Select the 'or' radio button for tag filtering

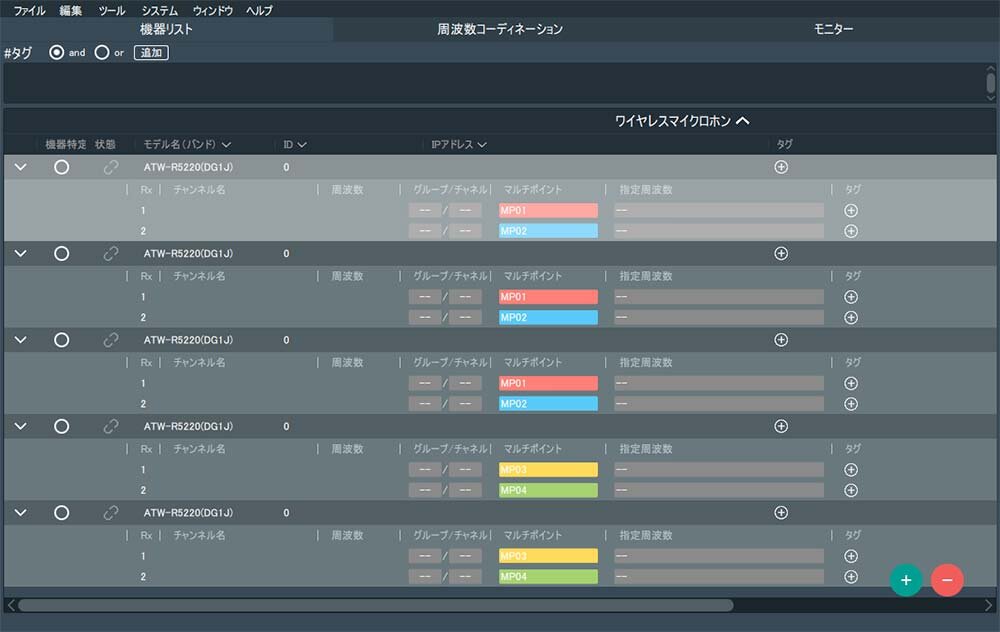[101, 53]
